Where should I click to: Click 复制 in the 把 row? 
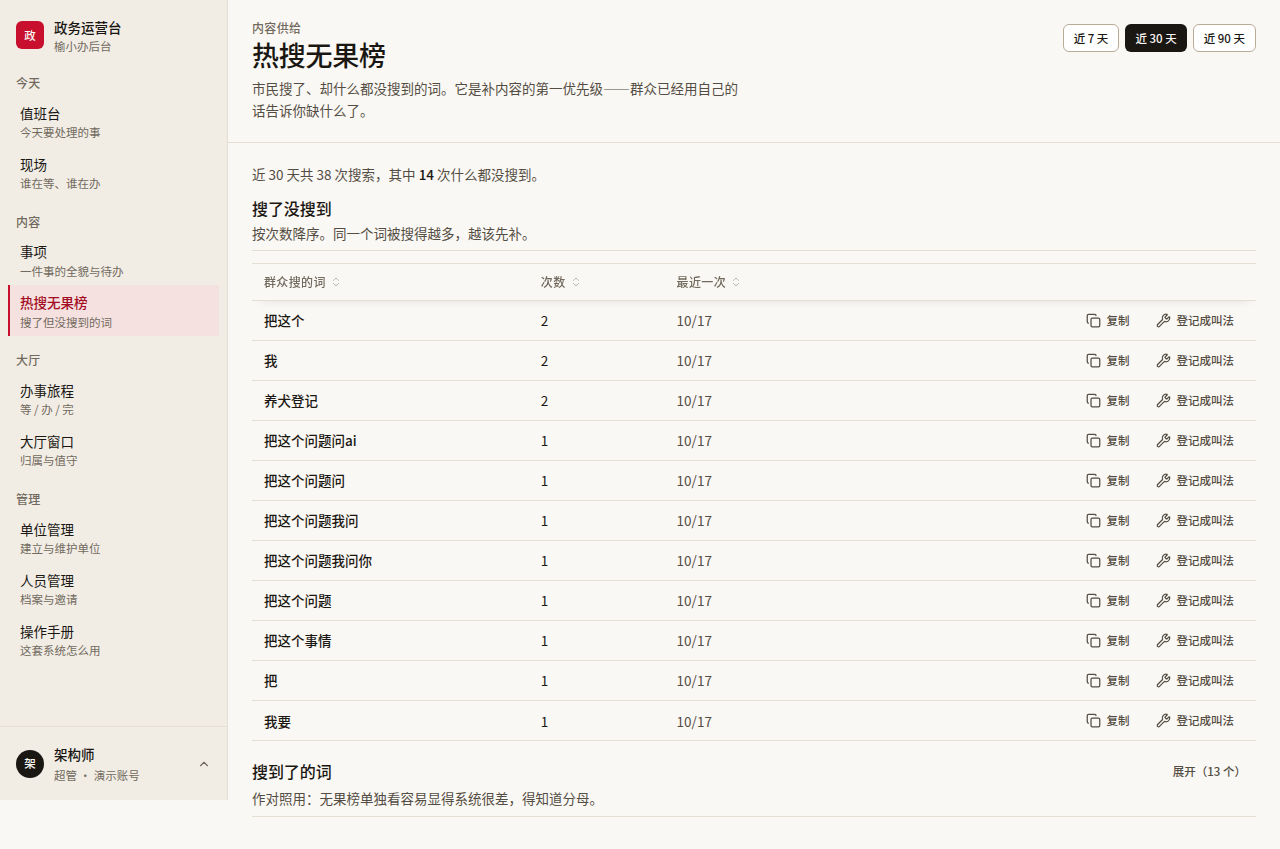click(x=1108, y=681)
